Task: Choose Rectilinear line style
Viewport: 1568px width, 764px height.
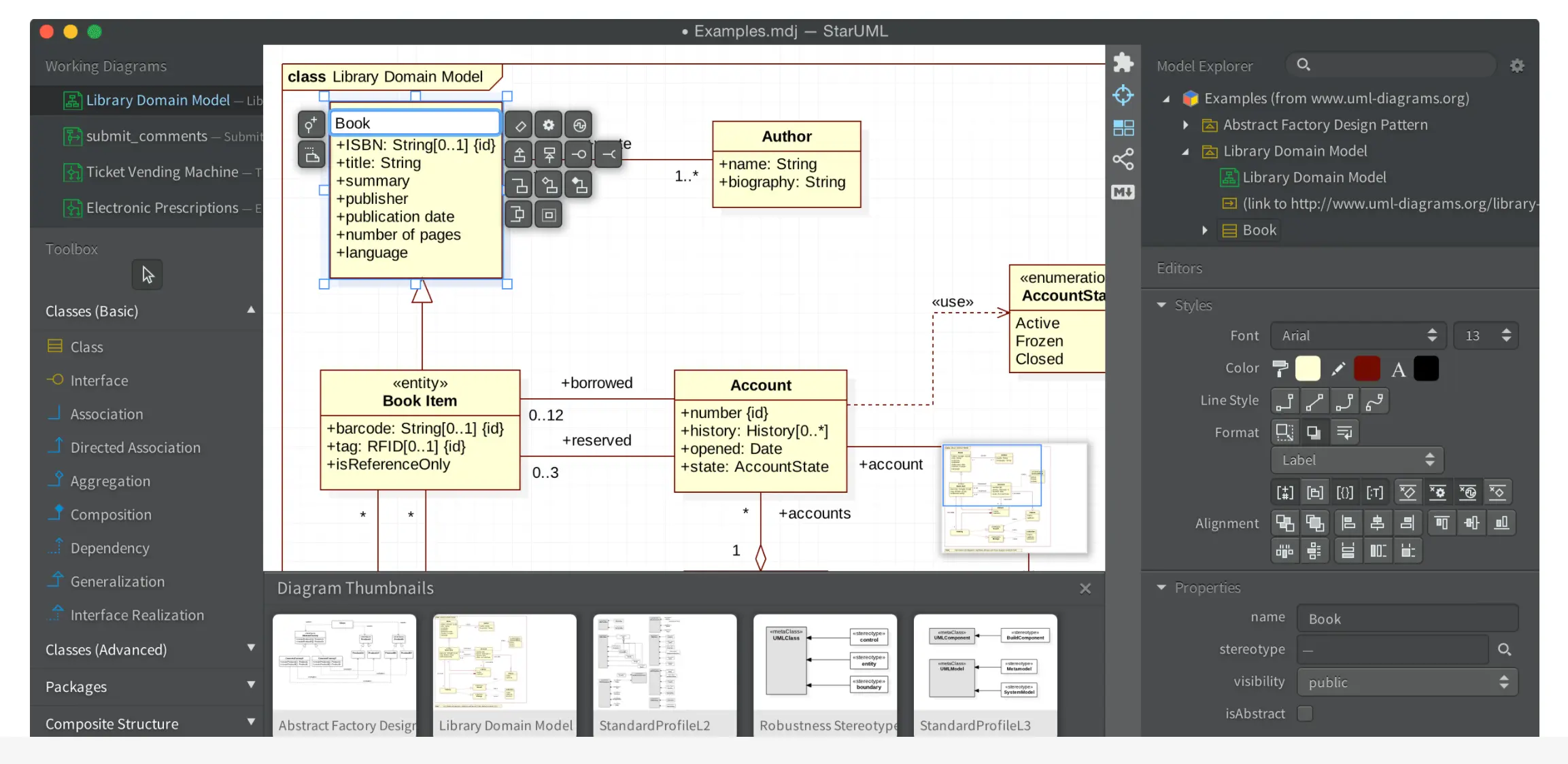Action: 1284,402
